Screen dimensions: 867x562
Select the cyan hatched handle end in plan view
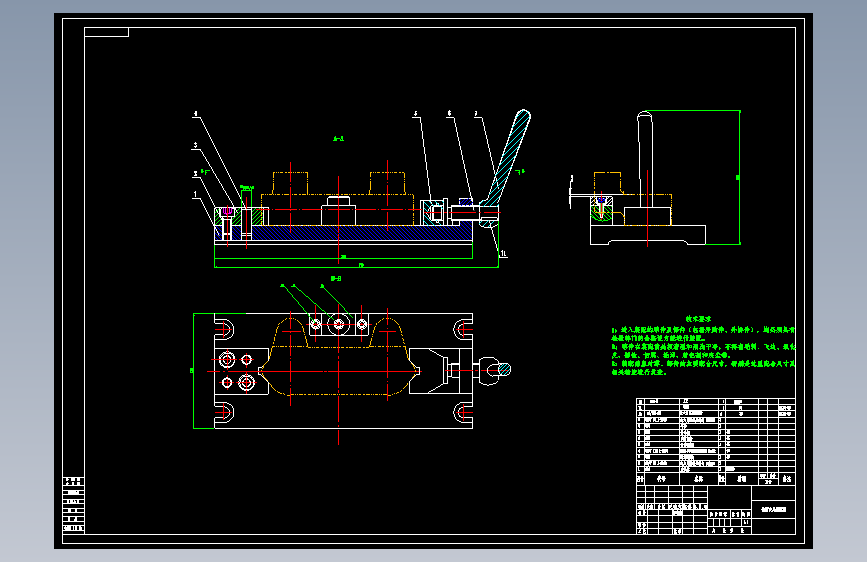504,369
